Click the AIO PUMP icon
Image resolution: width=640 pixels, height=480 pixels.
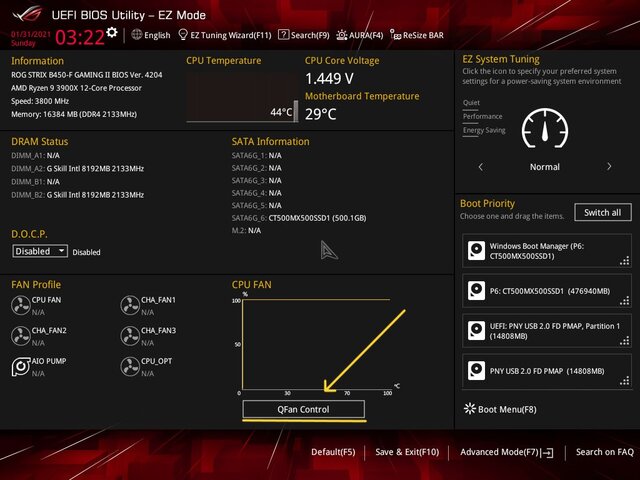pos(20,367)
